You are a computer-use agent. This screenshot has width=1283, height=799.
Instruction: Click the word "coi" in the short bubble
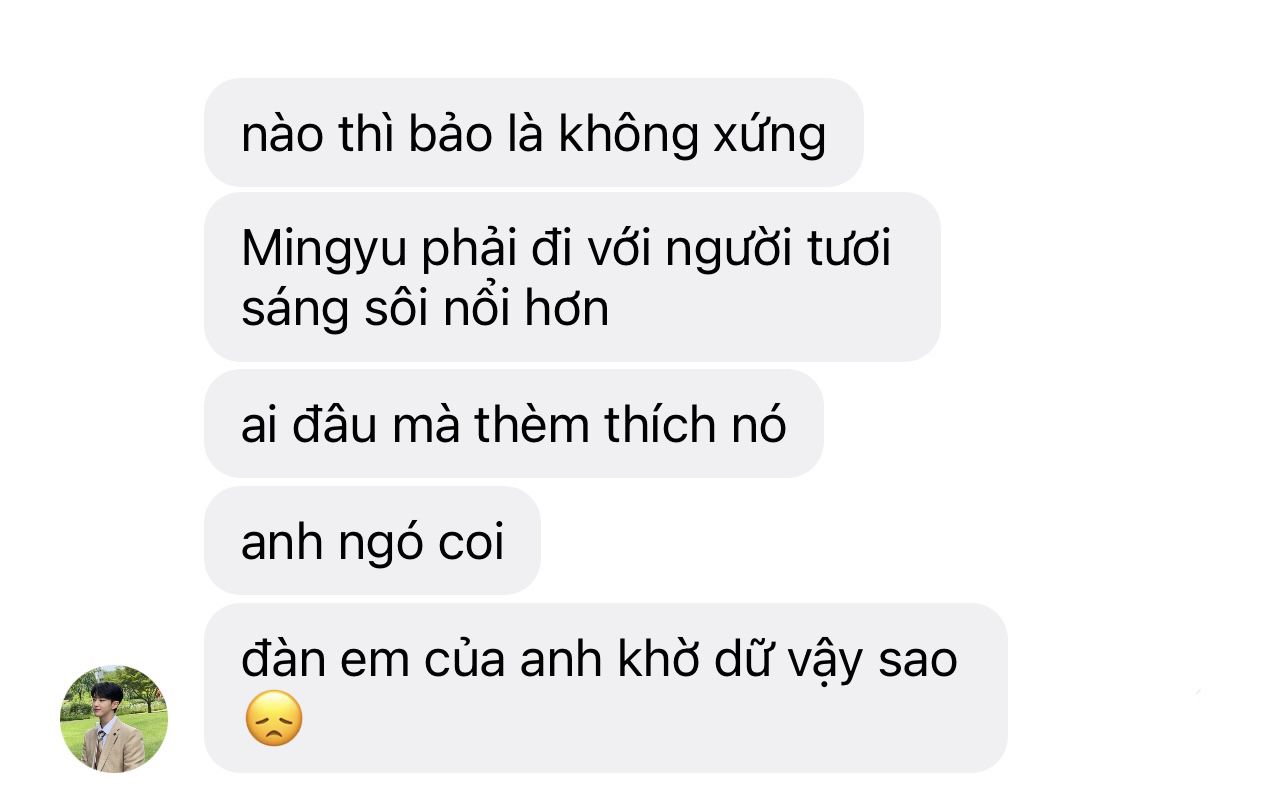click(472, 543)
